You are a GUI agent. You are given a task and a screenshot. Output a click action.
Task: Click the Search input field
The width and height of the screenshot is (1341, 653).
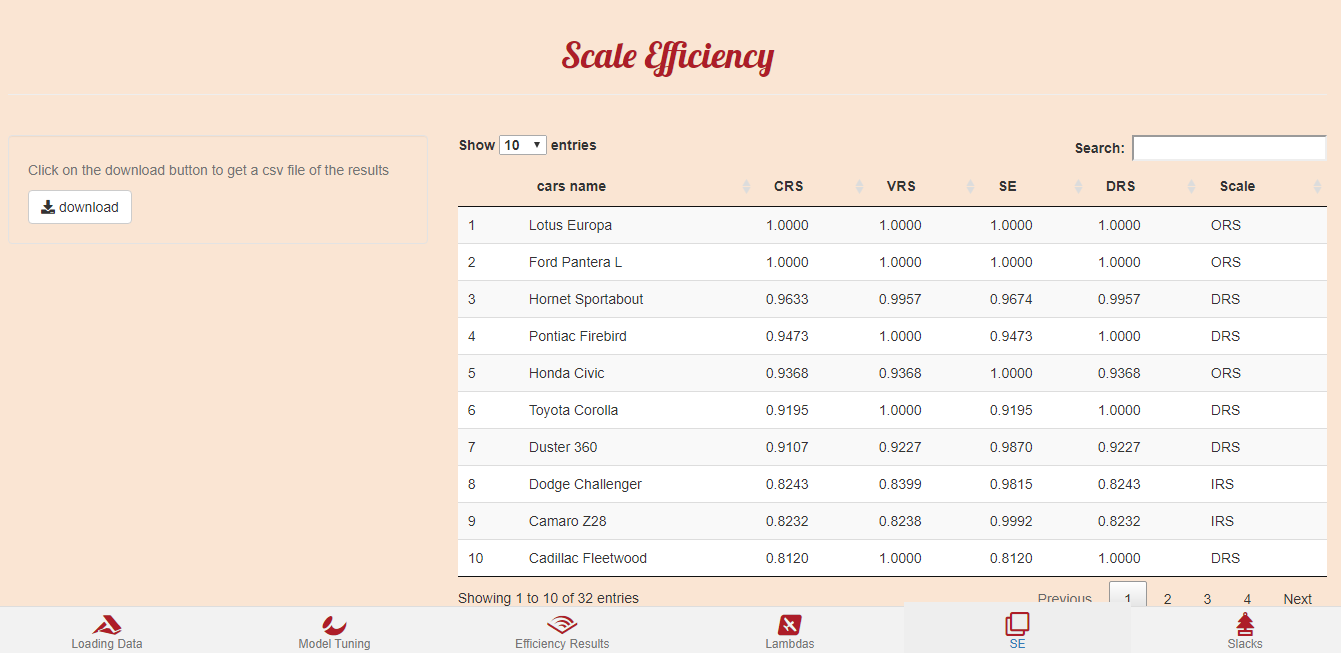coord(1228,148)
